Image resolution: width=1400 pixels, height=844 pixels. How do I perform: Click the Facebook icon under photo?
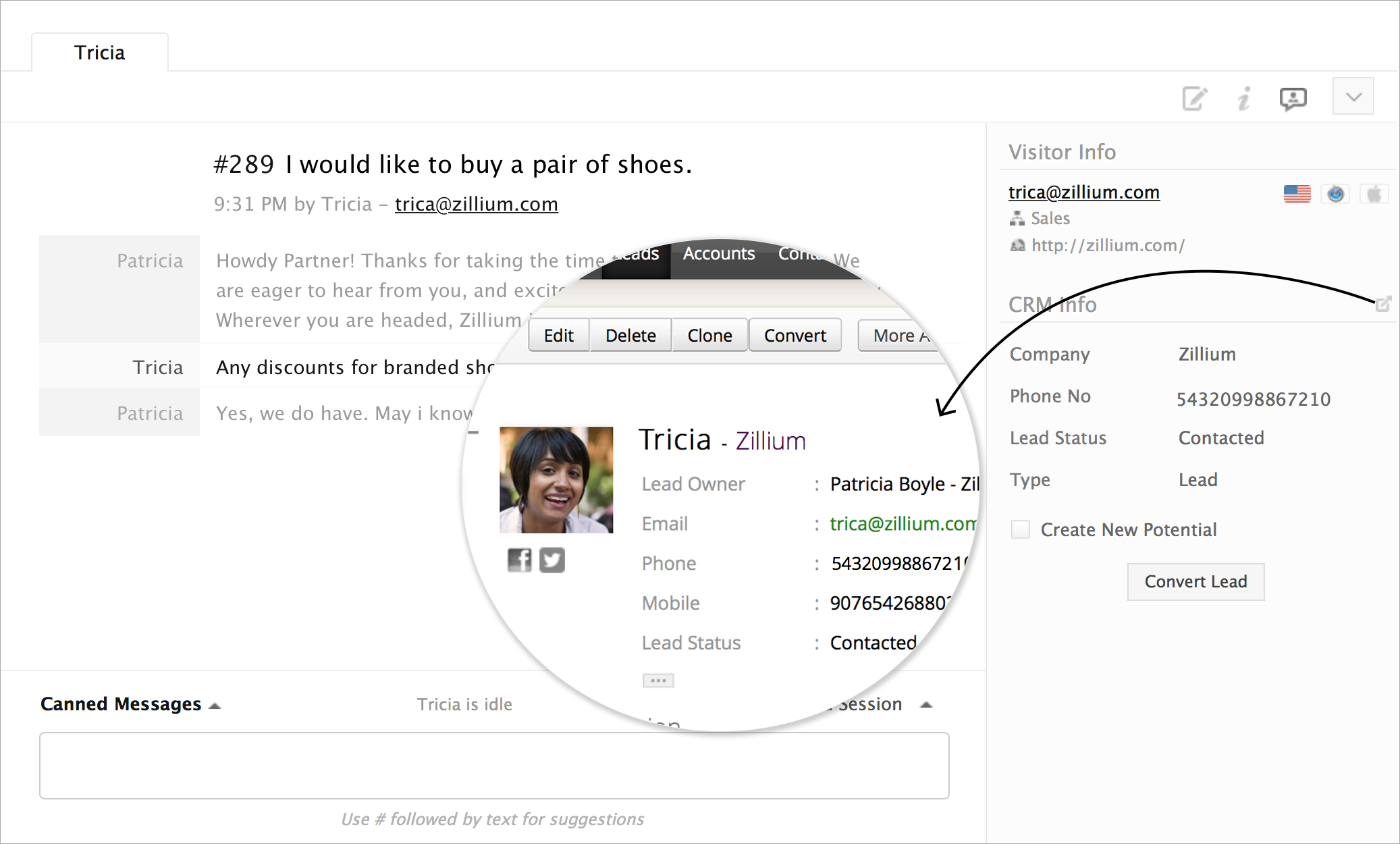[x=519, y=560]
